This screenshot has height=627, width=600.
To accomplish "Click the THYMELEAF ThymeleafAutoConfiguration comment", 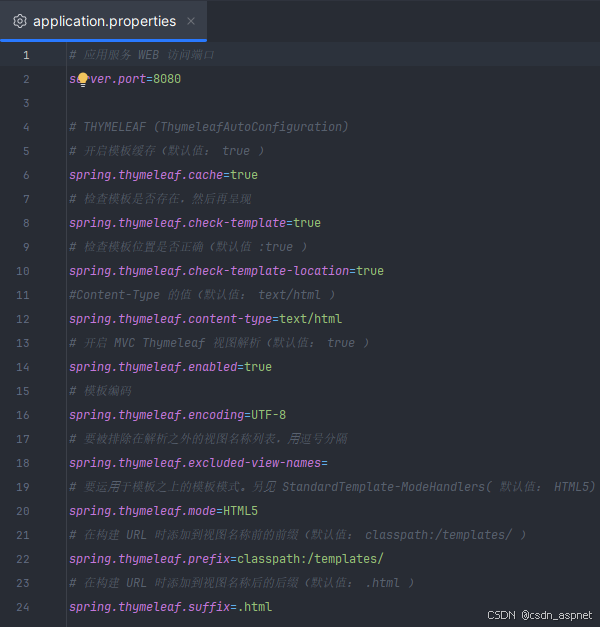I will tap(209, 127).
